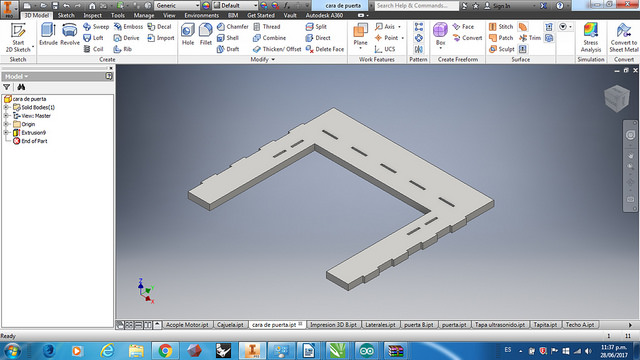Open the Import command
Screen dimensions: 640x360
[161, 38]
